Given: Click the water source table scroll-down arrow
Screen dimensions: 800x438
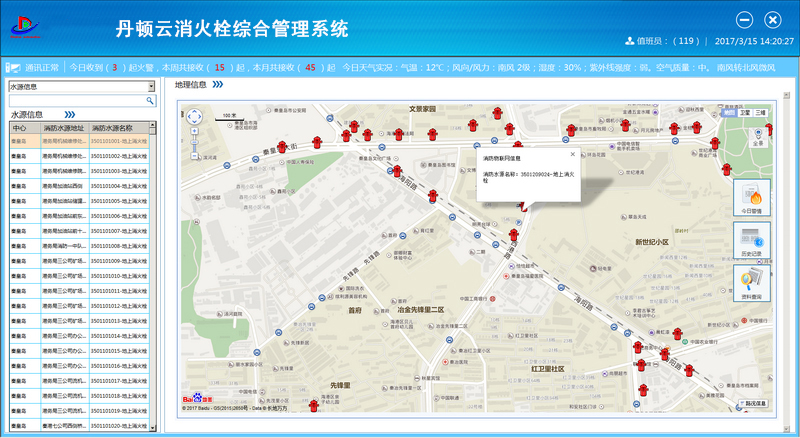Looking at the screenshot, I should click(153, 428).
